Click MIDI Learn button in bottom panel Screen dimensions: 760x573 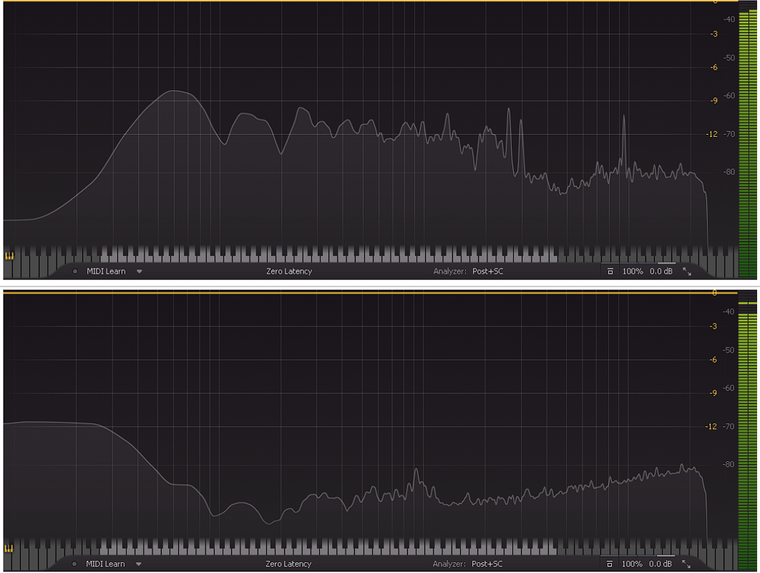point(105,564)
